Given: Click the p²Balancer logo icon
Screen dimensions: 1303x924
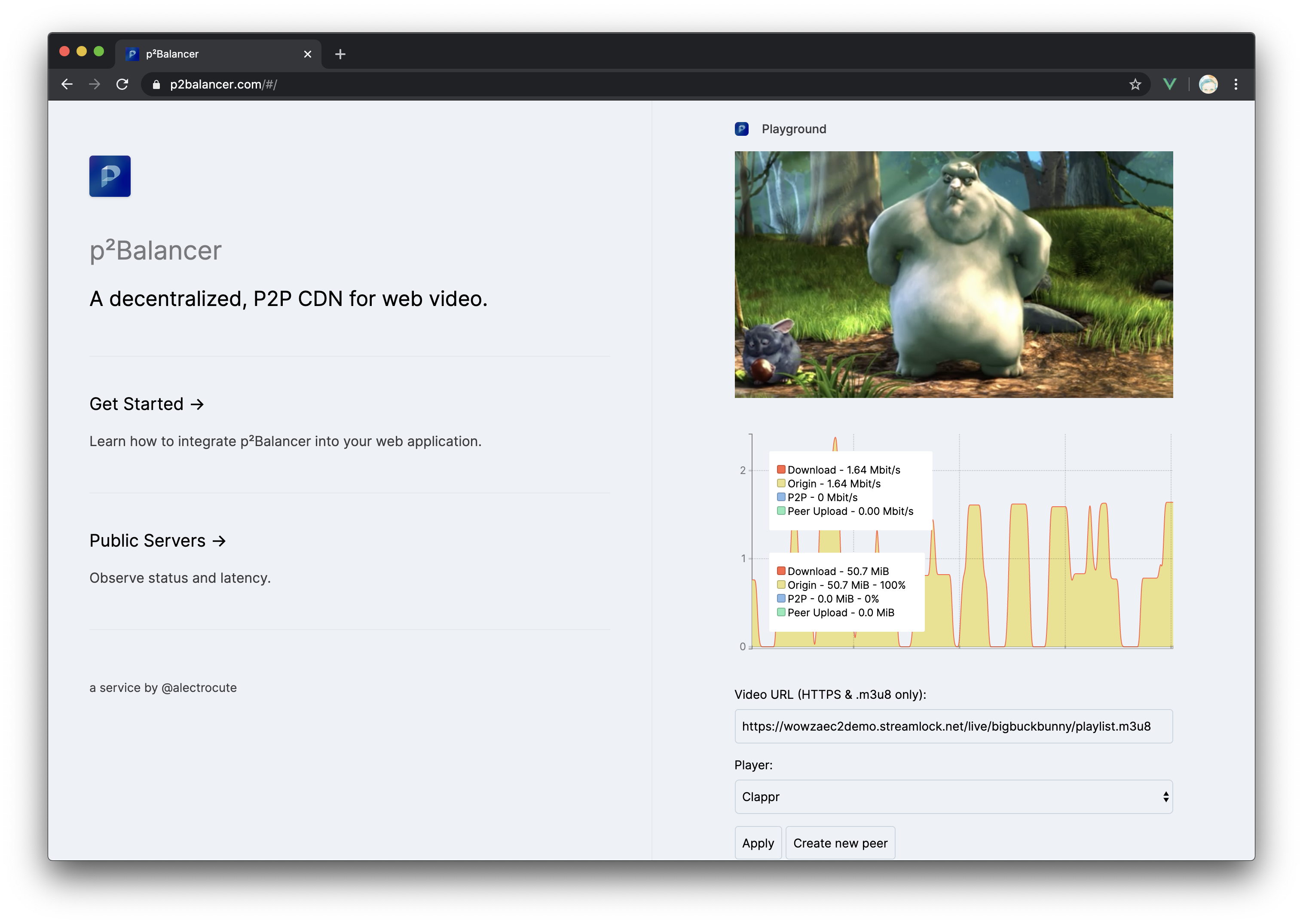Looking at the screenshot, I should point(110,176).
